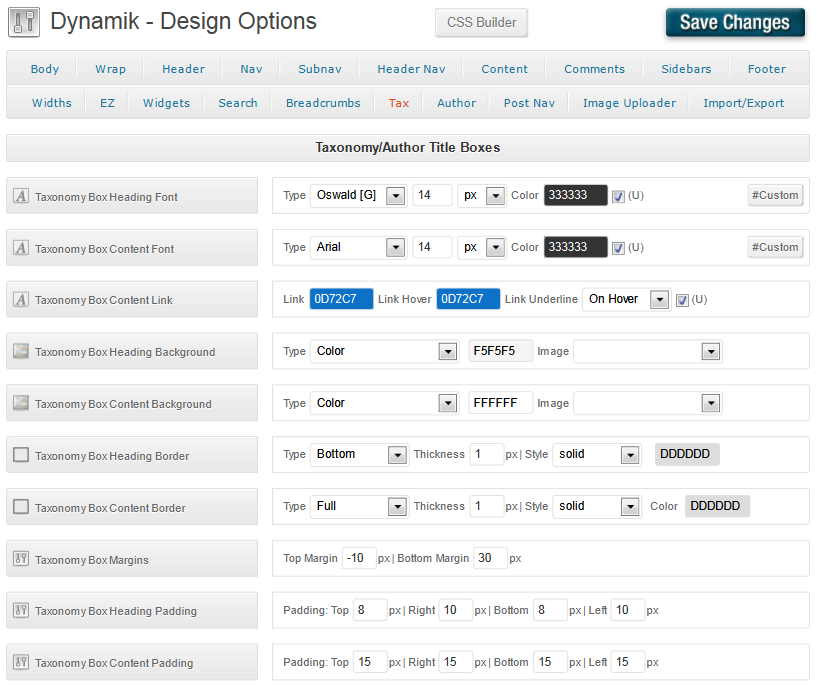Switch to the Header tab
Viewport: 817px width, 686px height.
click(183, 69)
